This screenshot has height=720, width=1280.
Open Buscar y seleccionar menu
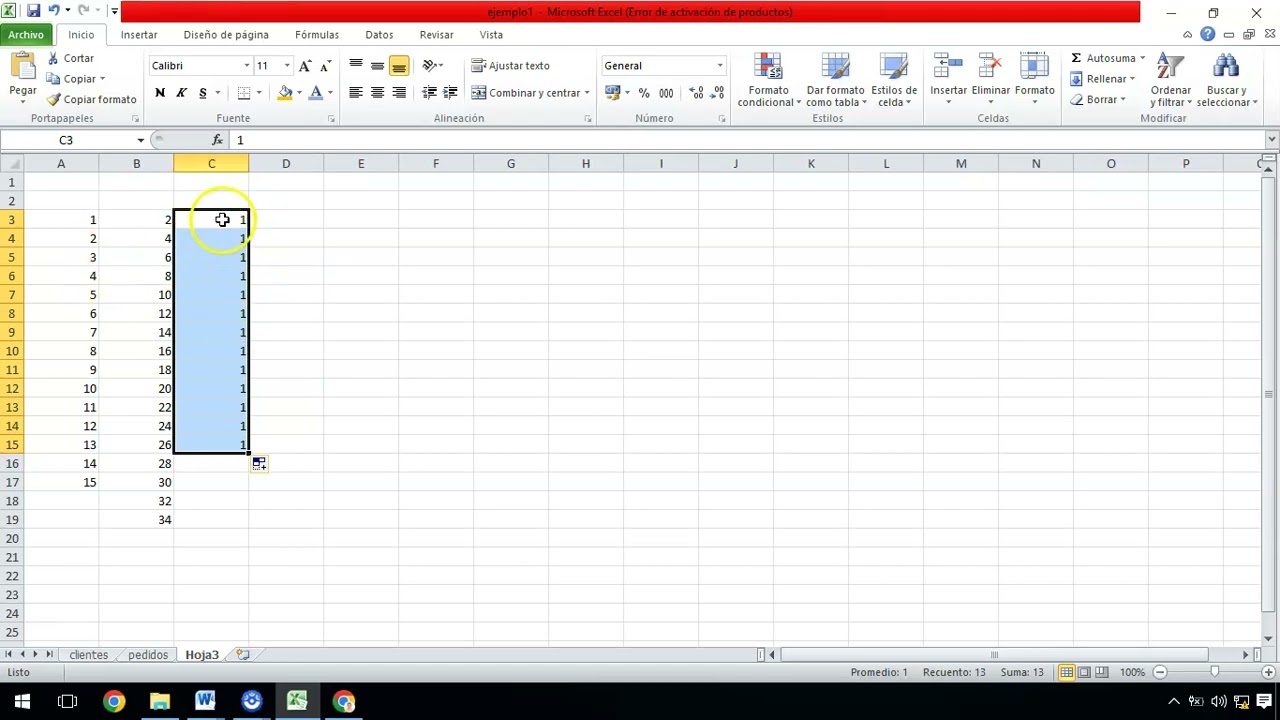click(x=1226, y=80)
